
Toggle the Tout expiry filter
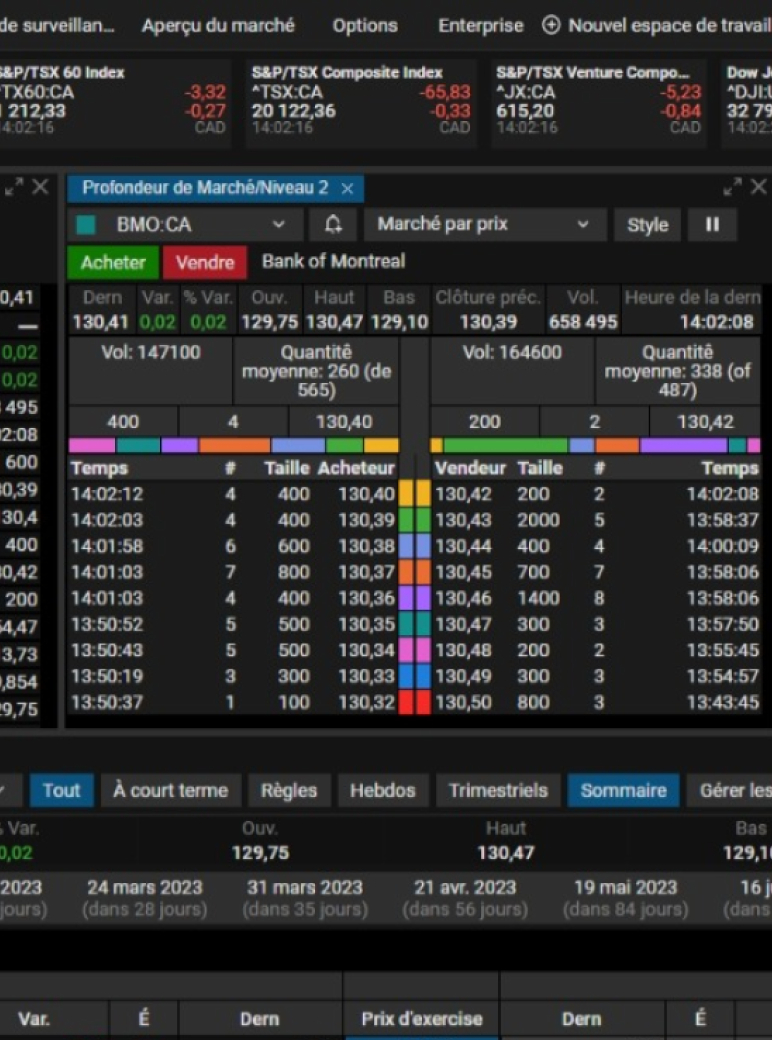[61, 790]
